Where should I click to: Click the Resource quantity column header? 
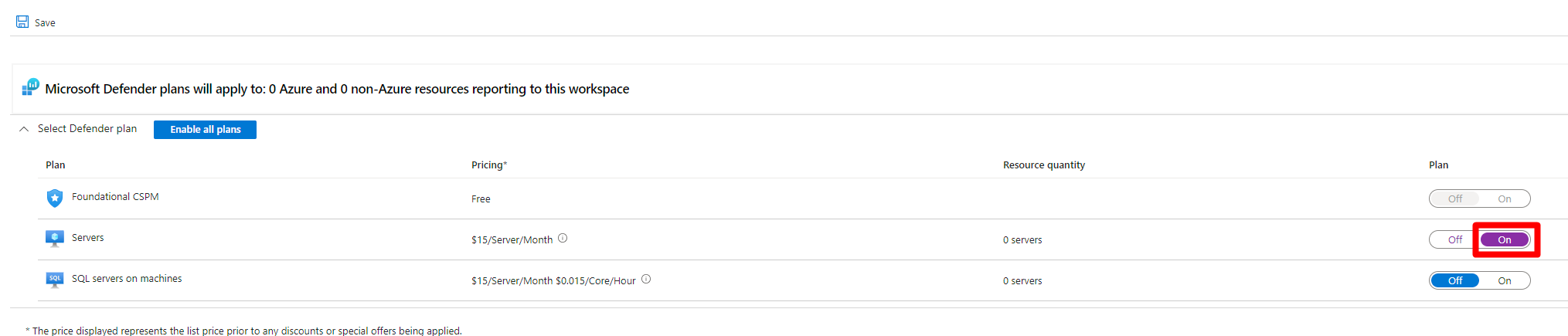pyautogui.click(x=1044, y=165)
